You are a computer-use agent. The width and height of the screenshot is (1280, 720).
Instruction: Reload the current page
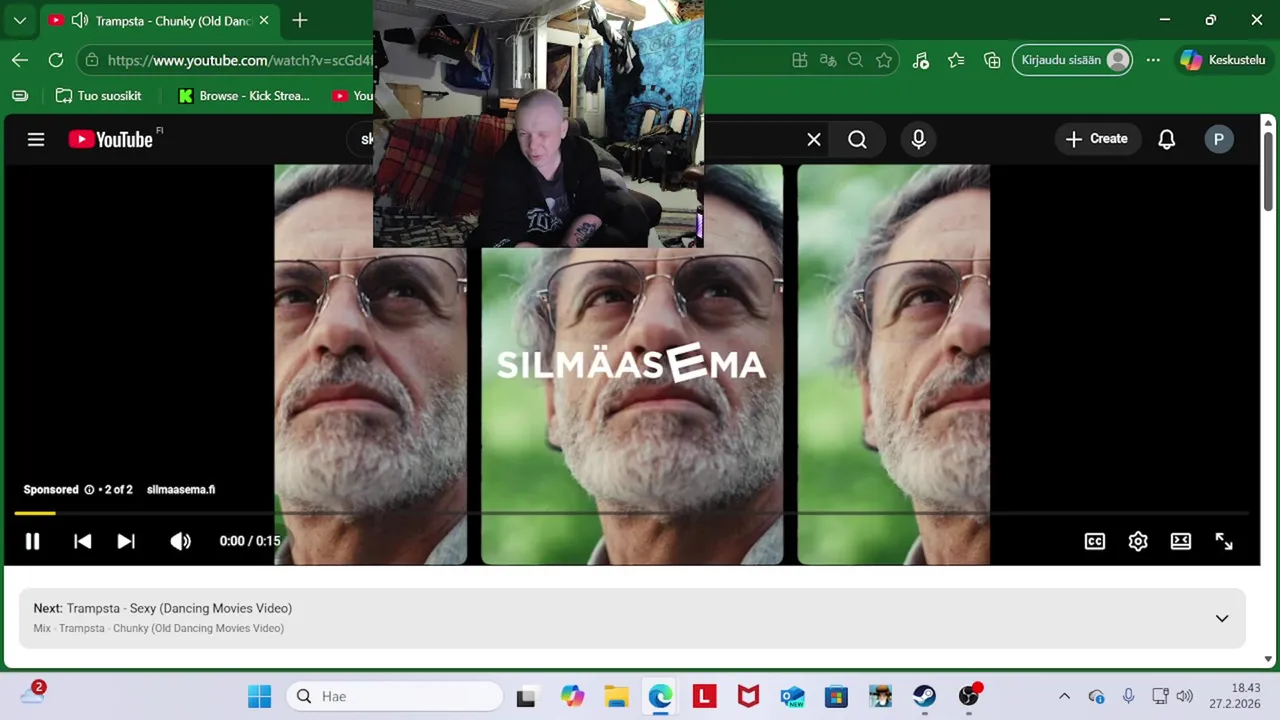[x=56, y=60]
